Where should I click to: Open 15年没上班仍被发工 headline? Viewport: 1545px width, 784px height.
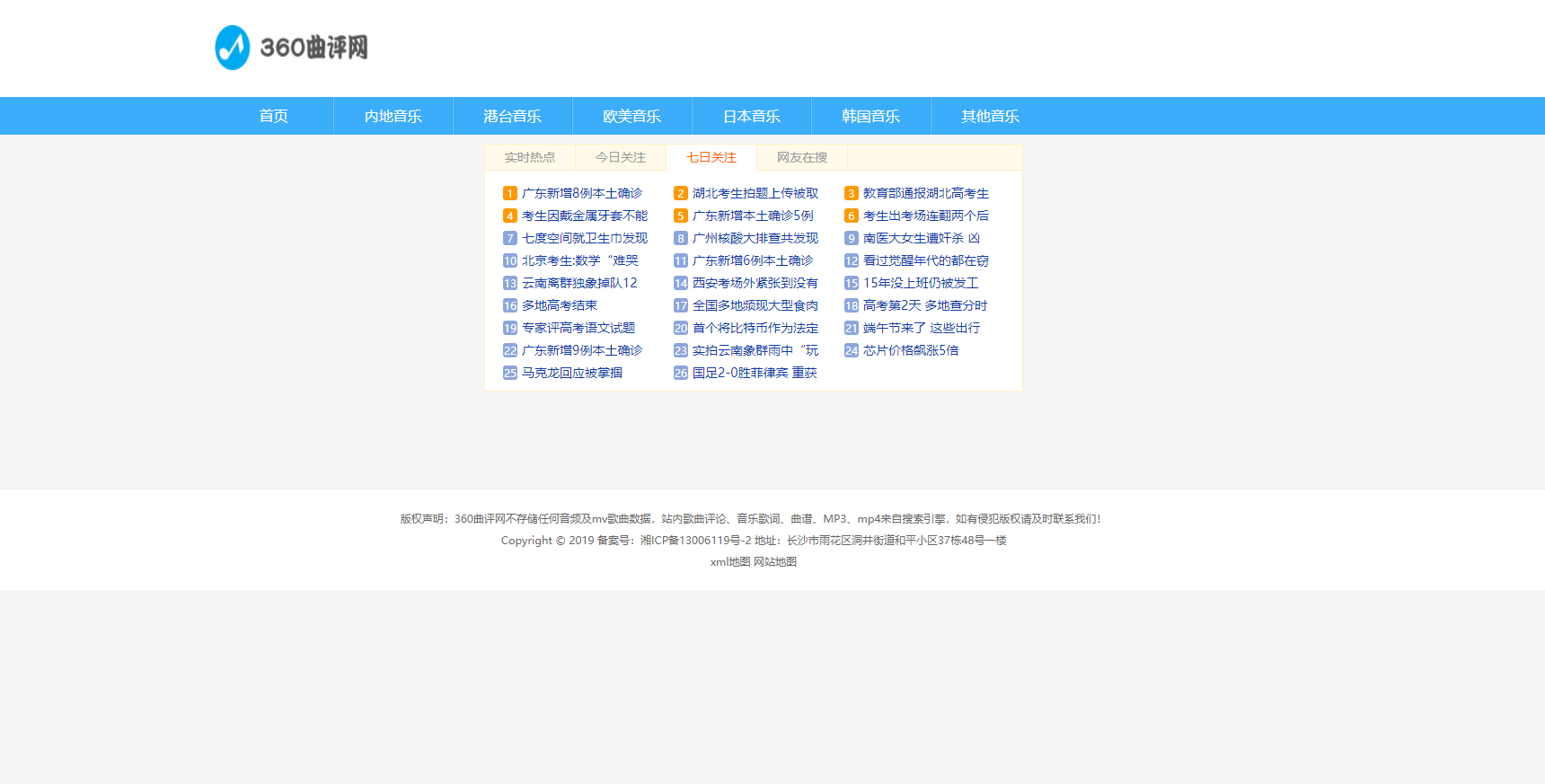[x=921, y=283]
